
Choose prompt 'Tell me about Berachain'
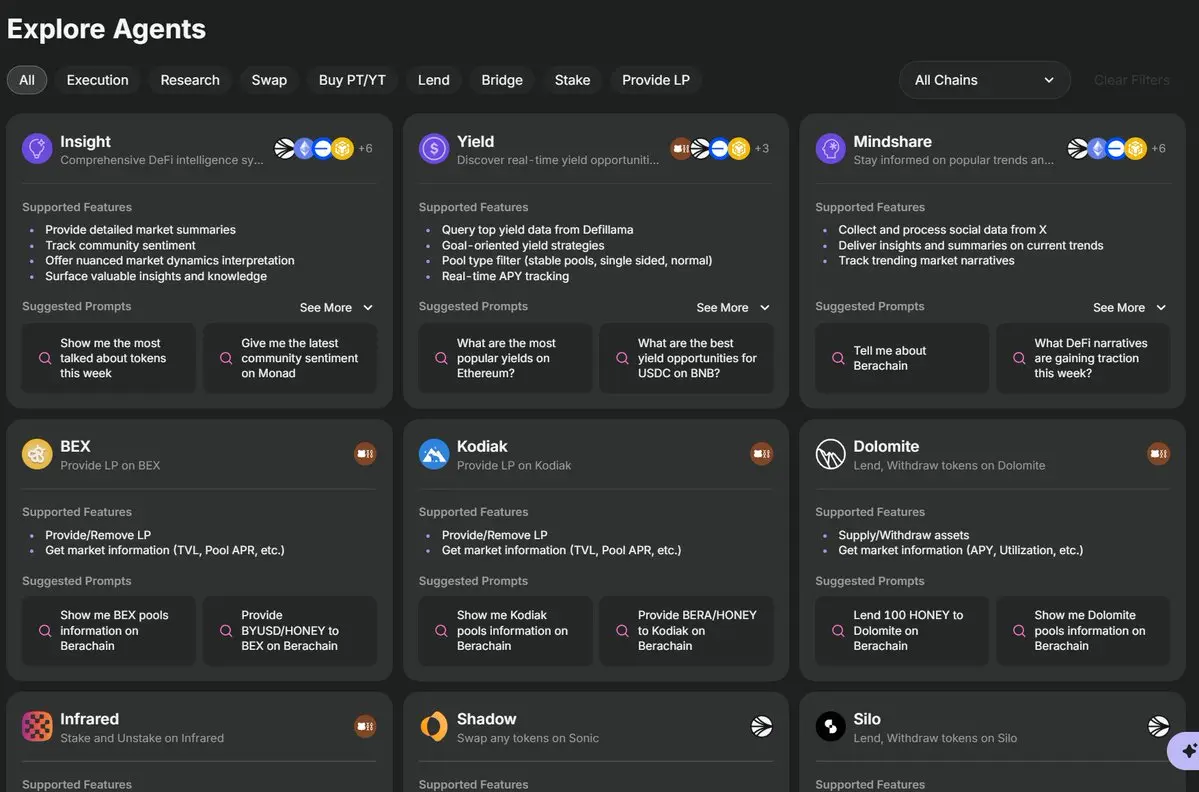pos(902,358)
